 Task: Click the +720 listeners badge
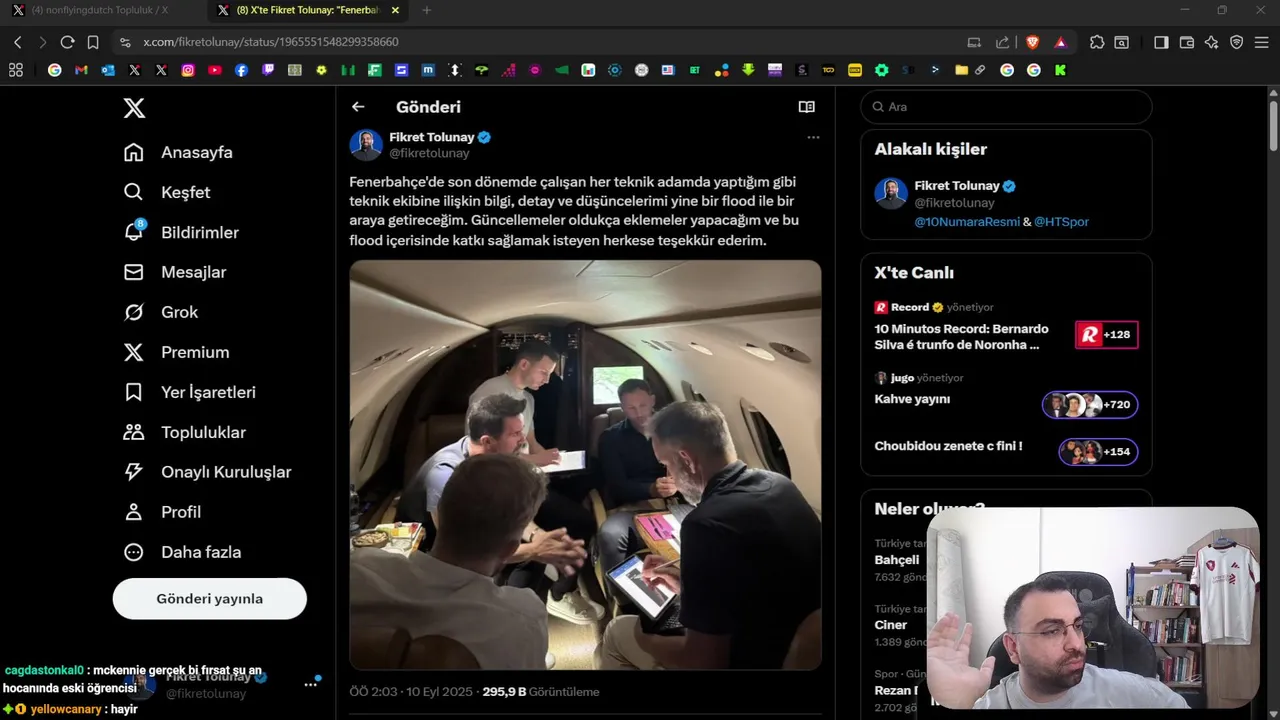1090,405
